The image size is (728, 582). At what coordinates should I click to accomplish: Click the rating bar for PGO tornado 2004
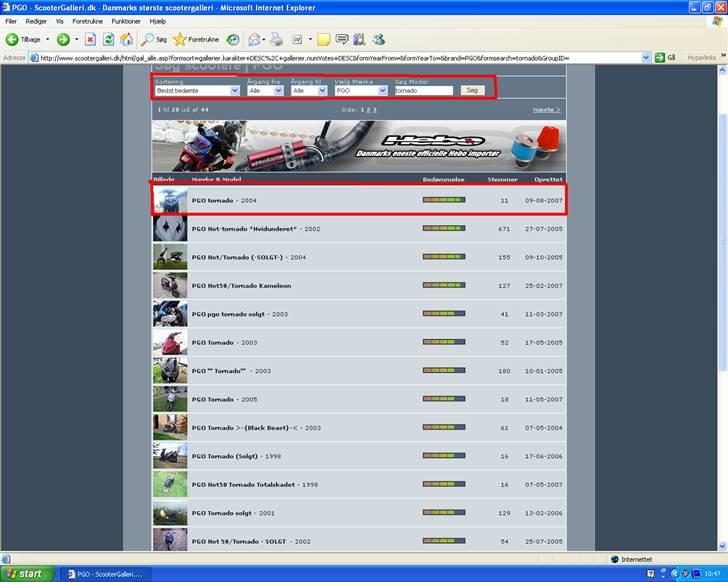[x=443, y=200]
